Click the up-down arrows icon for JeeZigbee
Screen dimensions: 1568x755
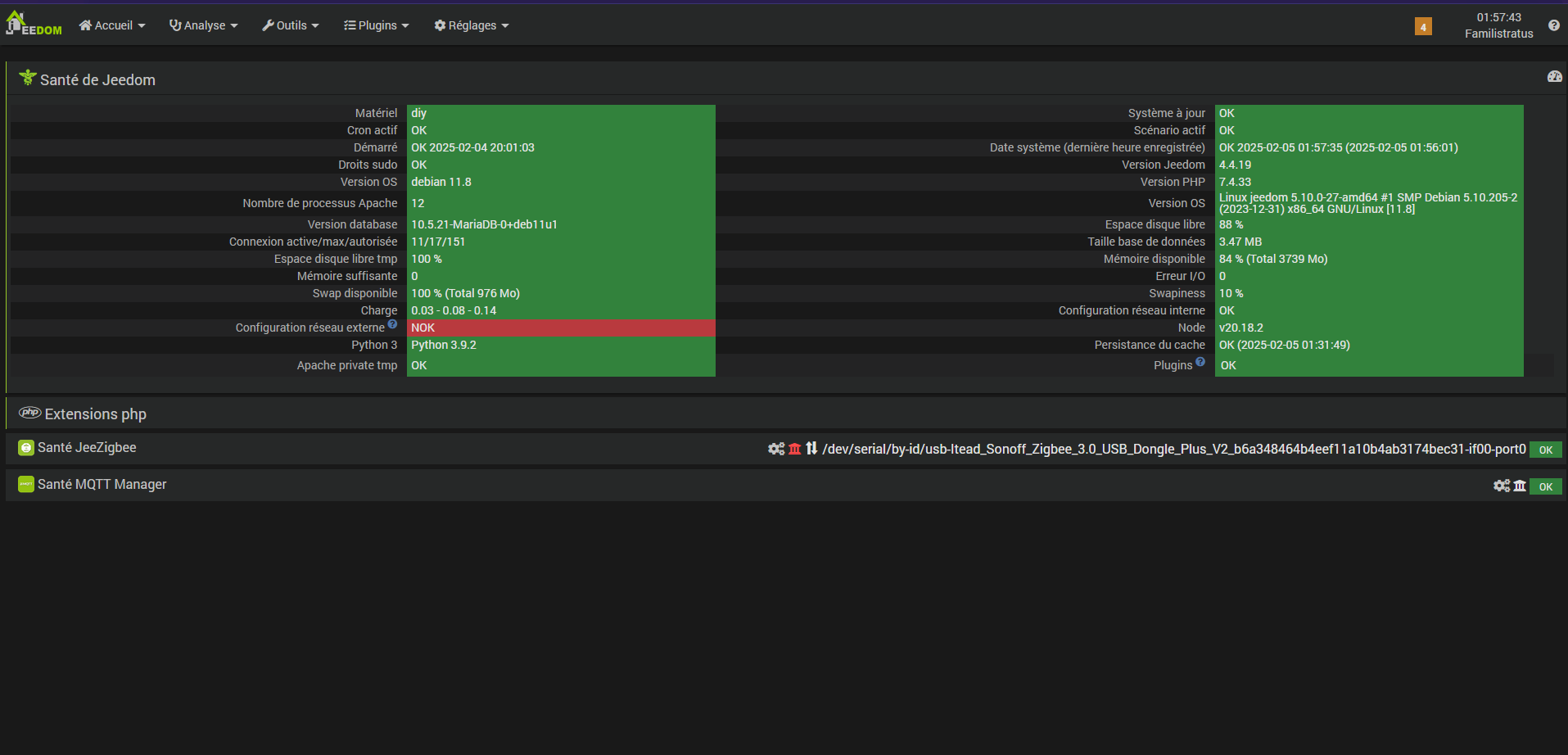[811, 449]
